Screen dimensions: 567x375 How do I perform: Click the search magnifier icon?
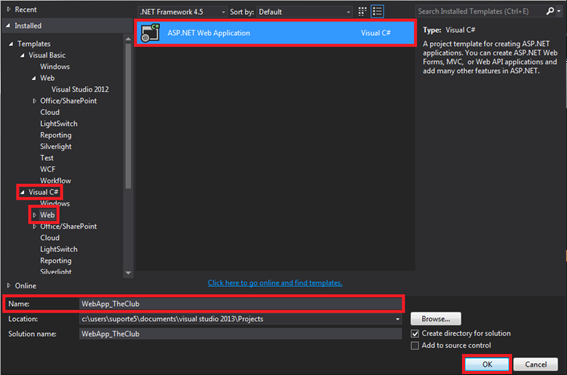(x=550, y=11)
